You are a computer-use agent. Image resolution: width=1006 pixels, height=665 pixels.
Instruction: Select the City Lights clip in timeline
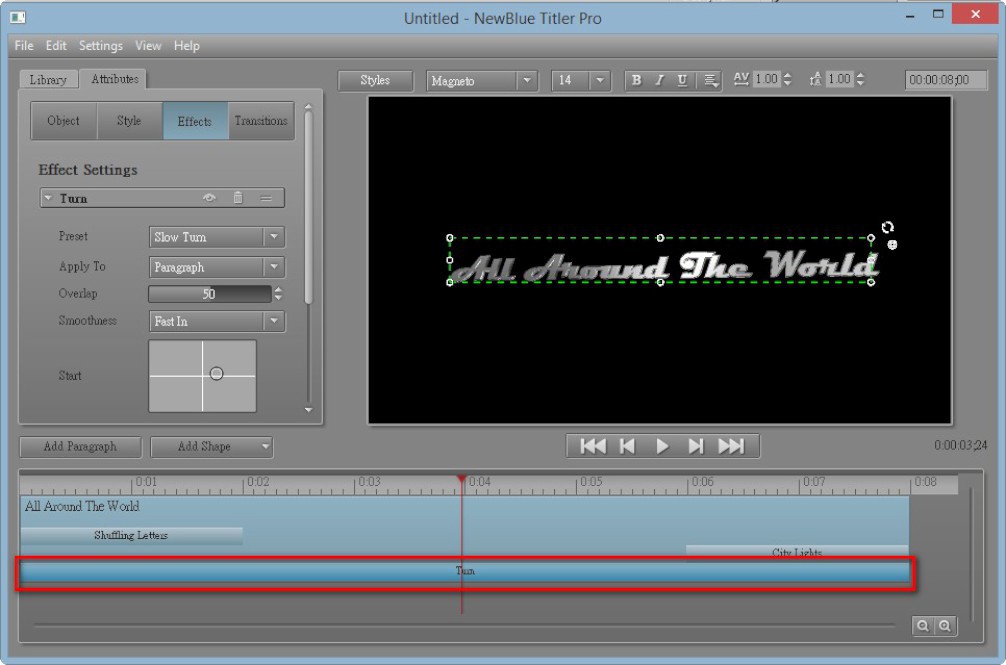797,552
